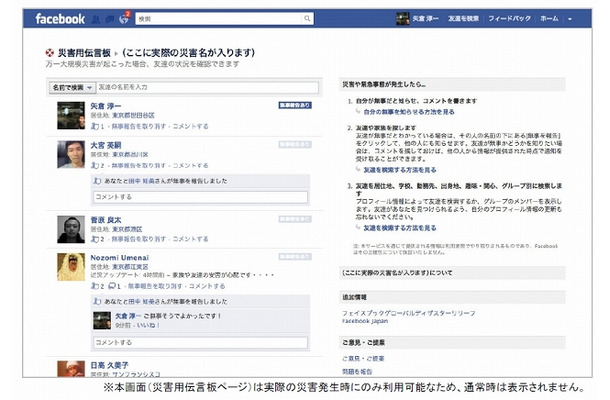Click コメントする link in Nozomi Umenai row
Screen dimensions: 610x400
pyautogui.click(x=207, y=286)
